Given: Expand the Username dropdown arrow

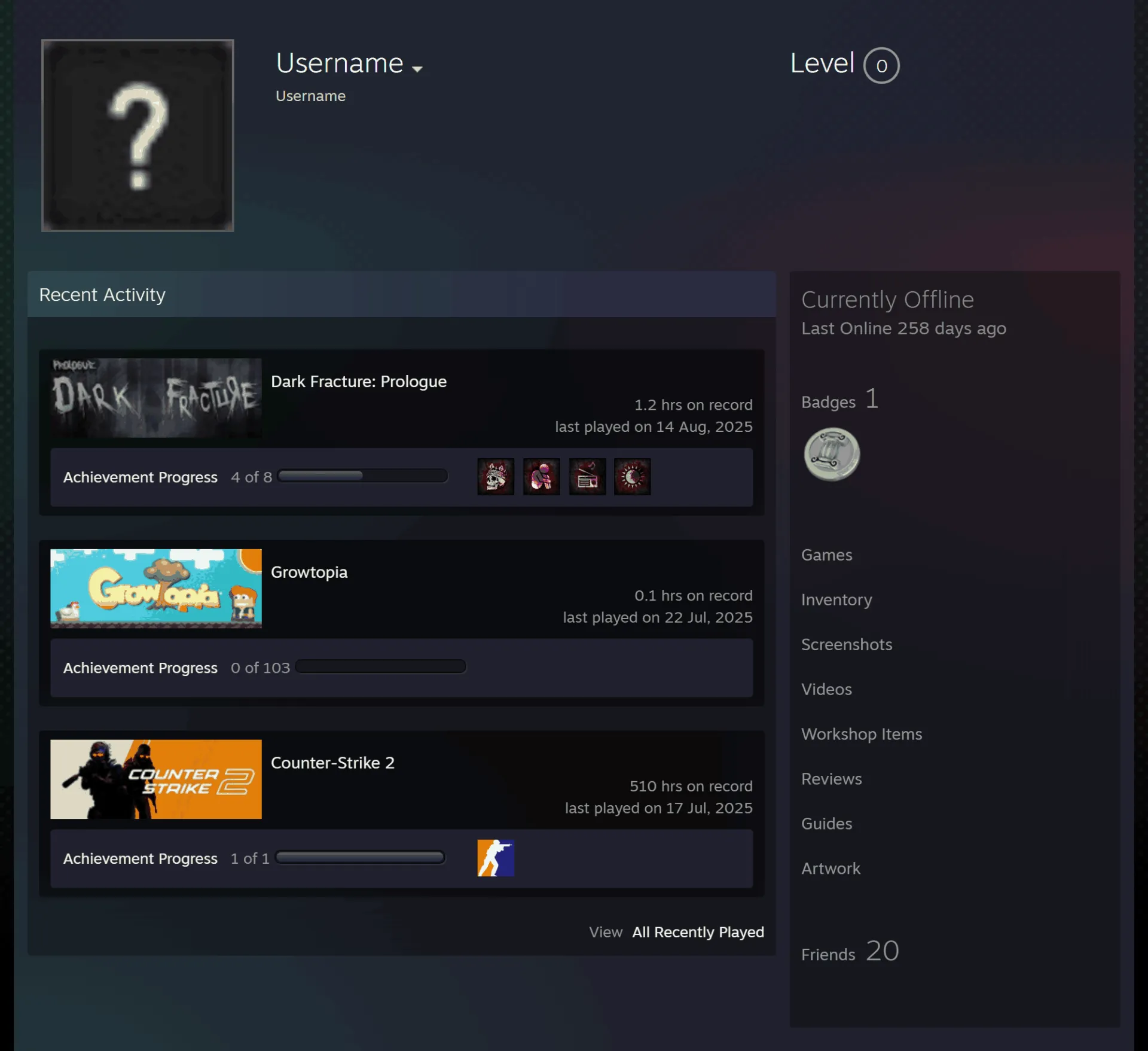Looking at the screenshot, I should pos(417,69).
